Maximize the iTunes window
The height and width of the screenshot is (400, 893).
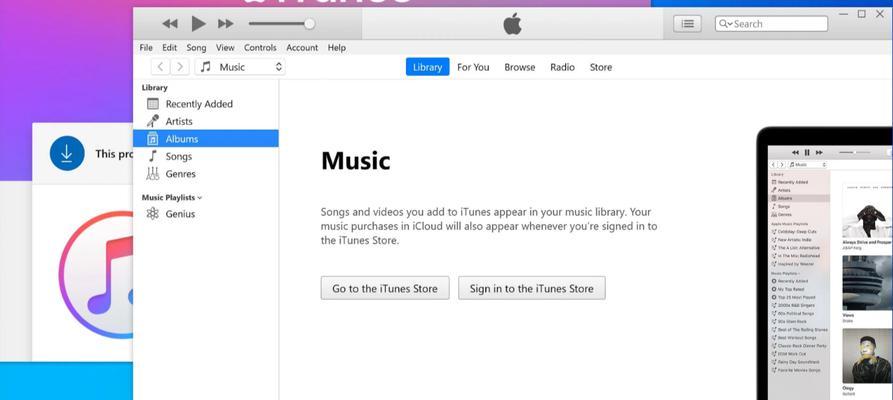tap(862, 14)
